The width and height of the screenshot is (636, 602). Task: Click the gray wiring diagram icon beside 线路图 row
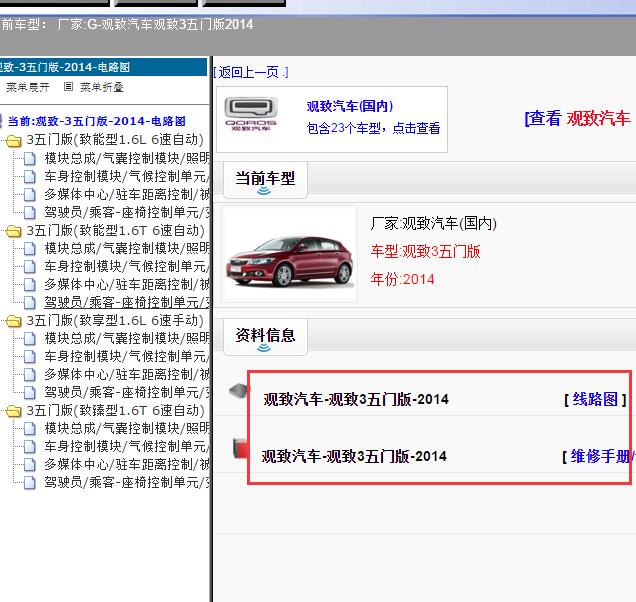(x=239, y=390)
